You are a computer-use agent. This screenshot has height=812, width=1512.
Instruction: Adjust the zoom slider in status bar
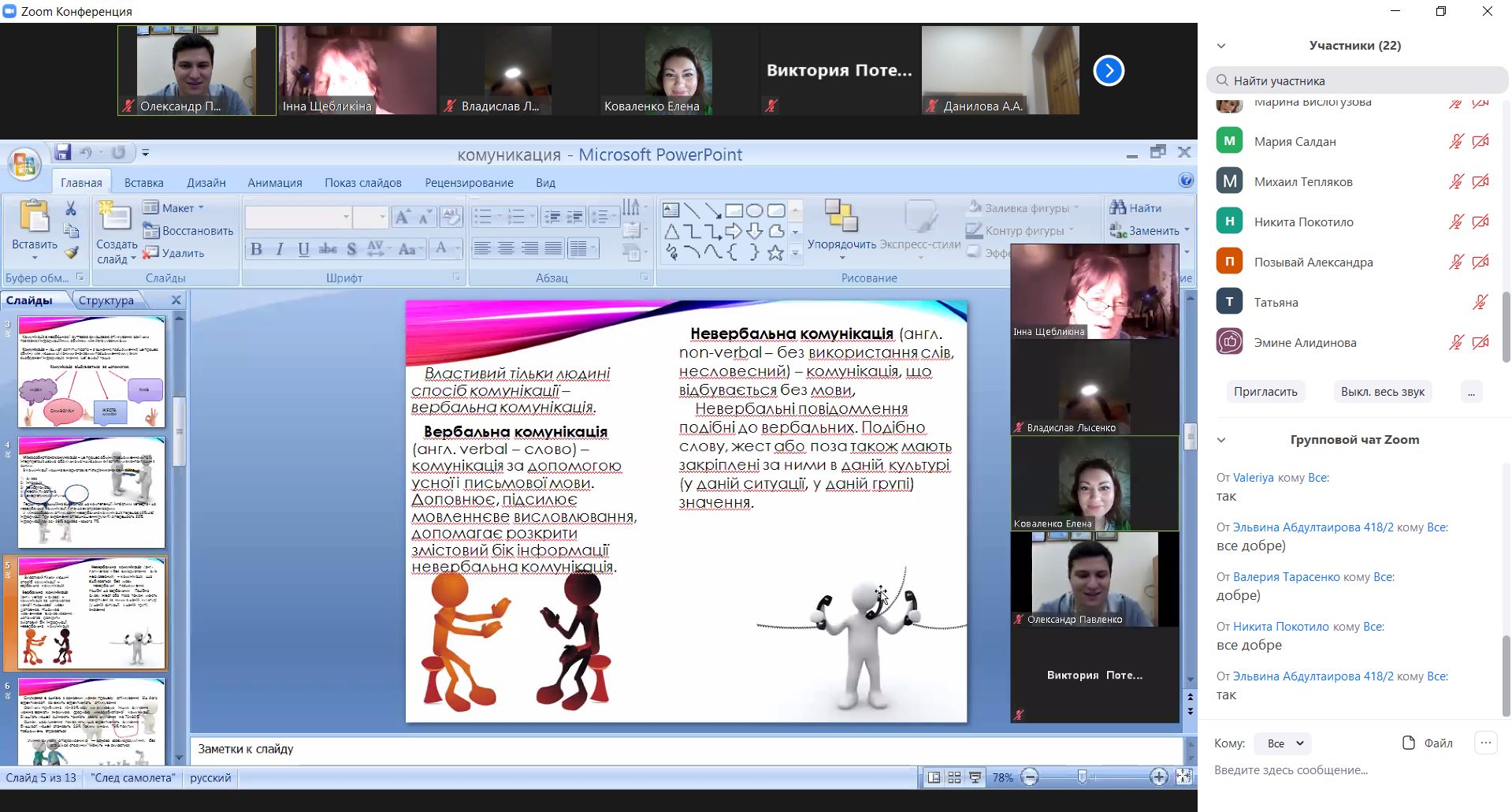[1083, 777]
